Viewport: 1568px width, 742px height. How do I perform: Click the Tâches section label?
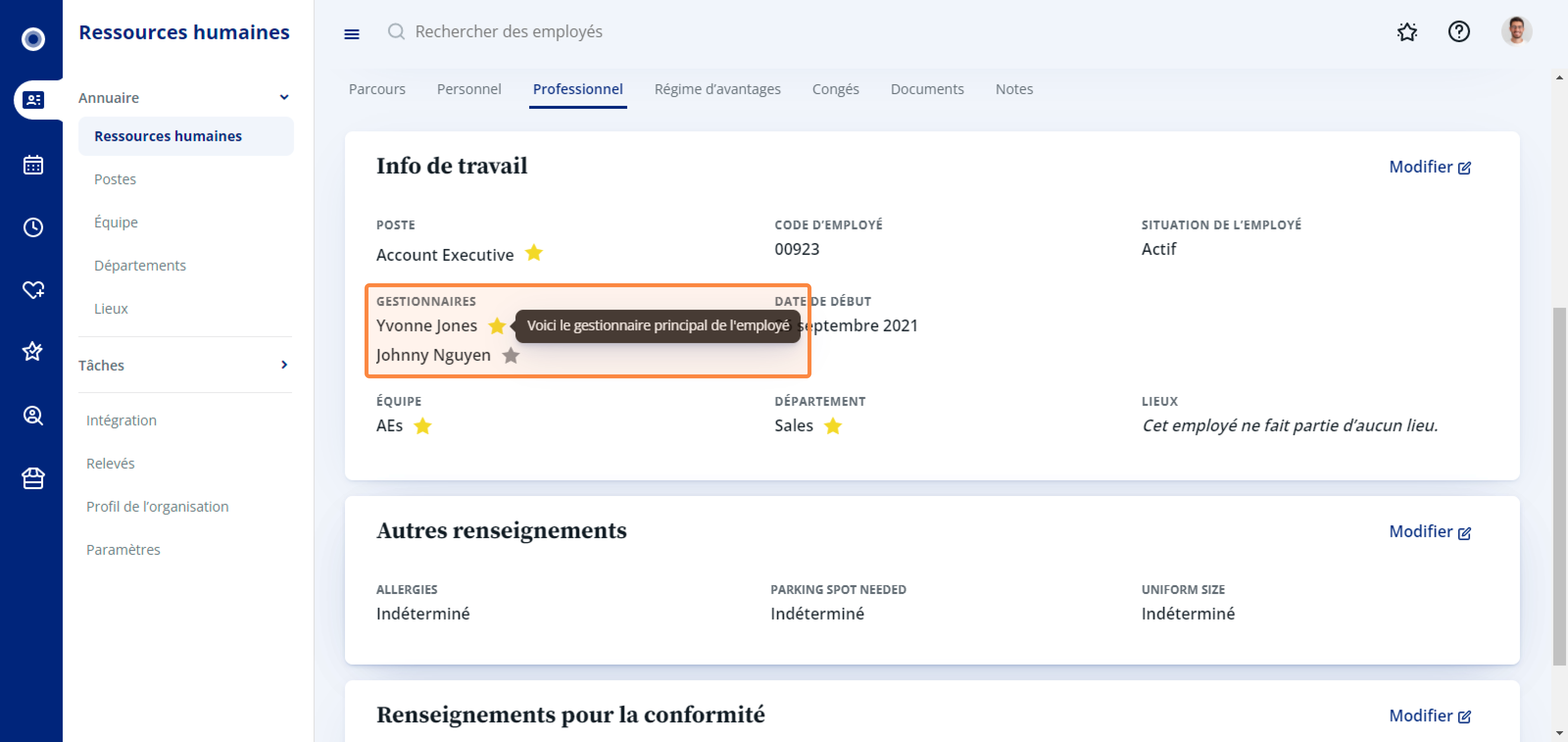click(x=101, y=365)
